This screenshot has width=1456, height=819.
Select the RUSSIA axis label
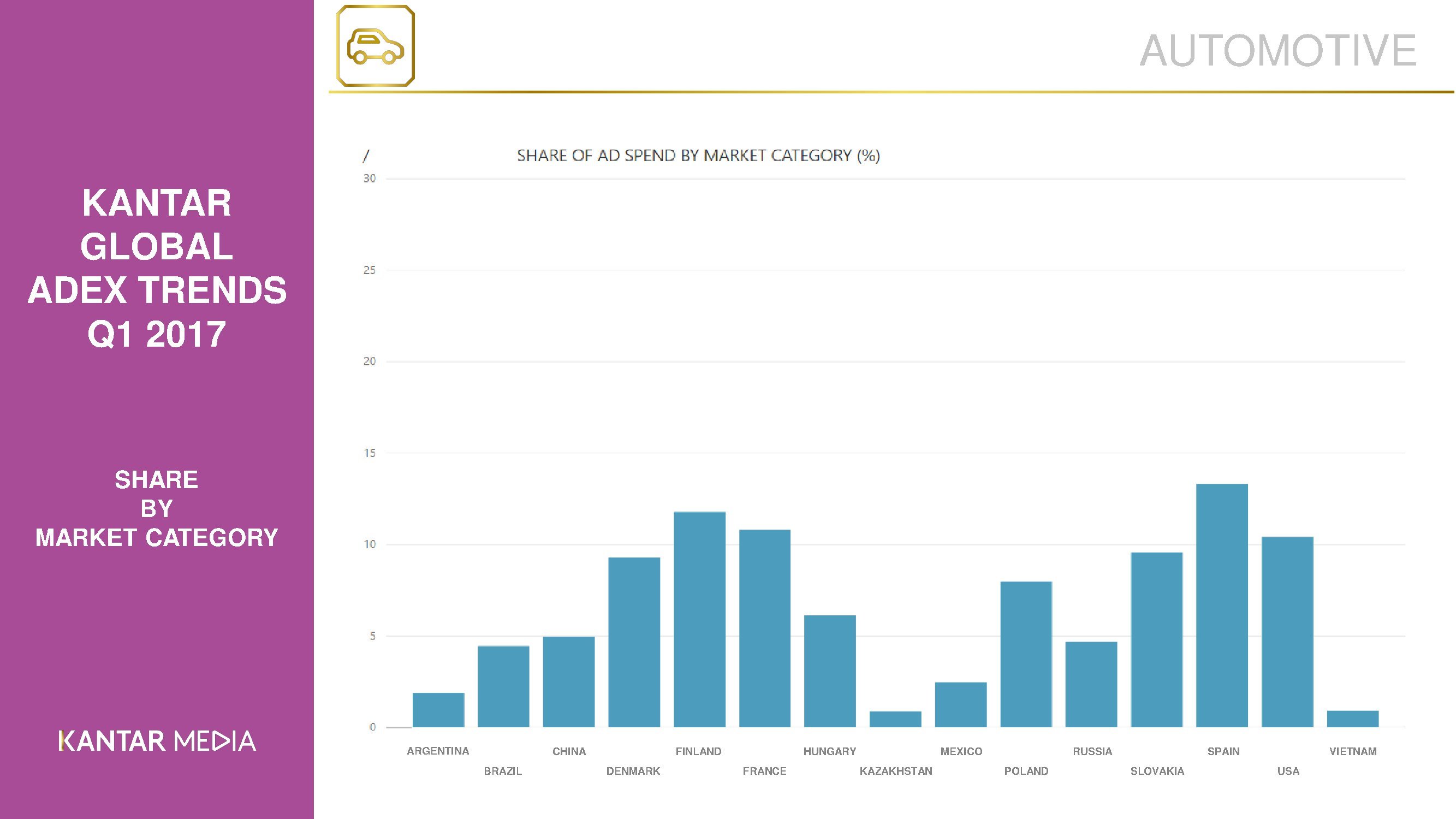[x=1092, y=751]
